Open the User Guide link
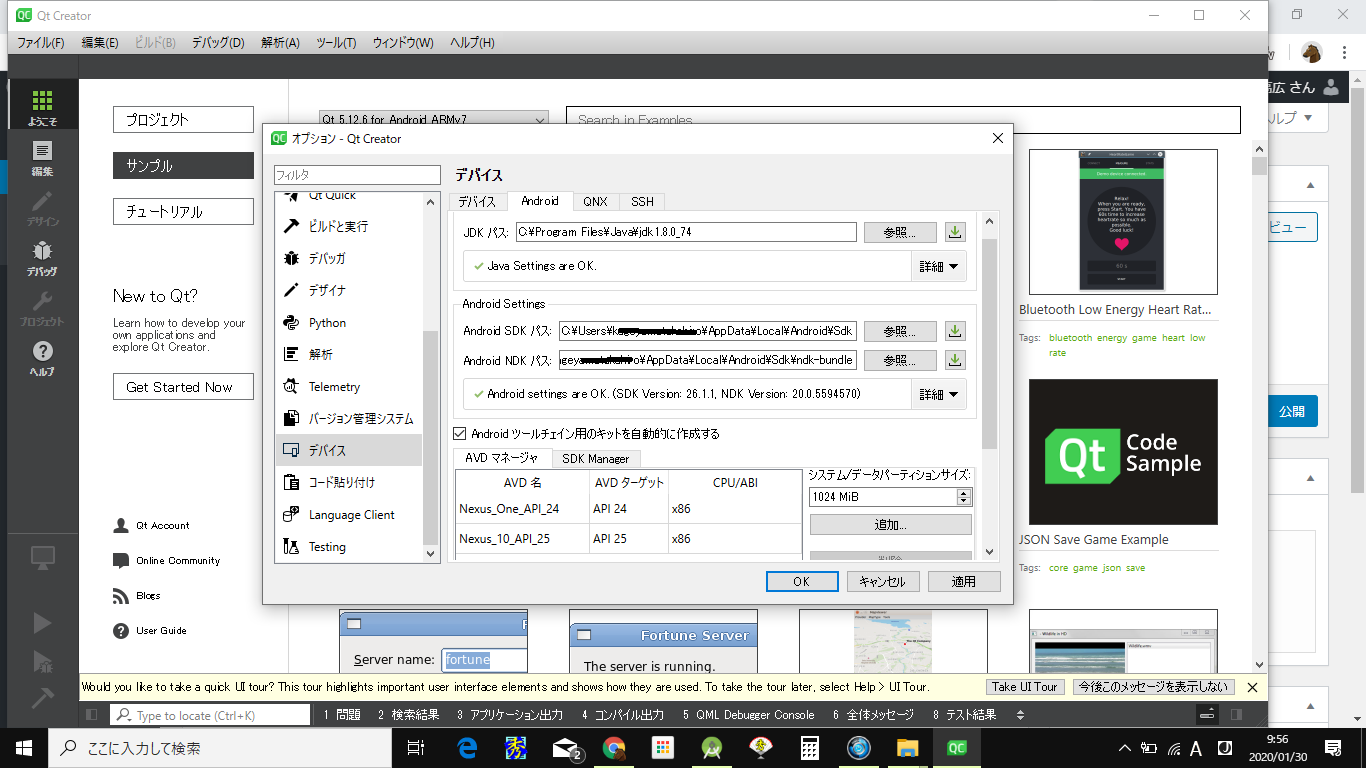The image size is (1366, 768). point(161,630)
